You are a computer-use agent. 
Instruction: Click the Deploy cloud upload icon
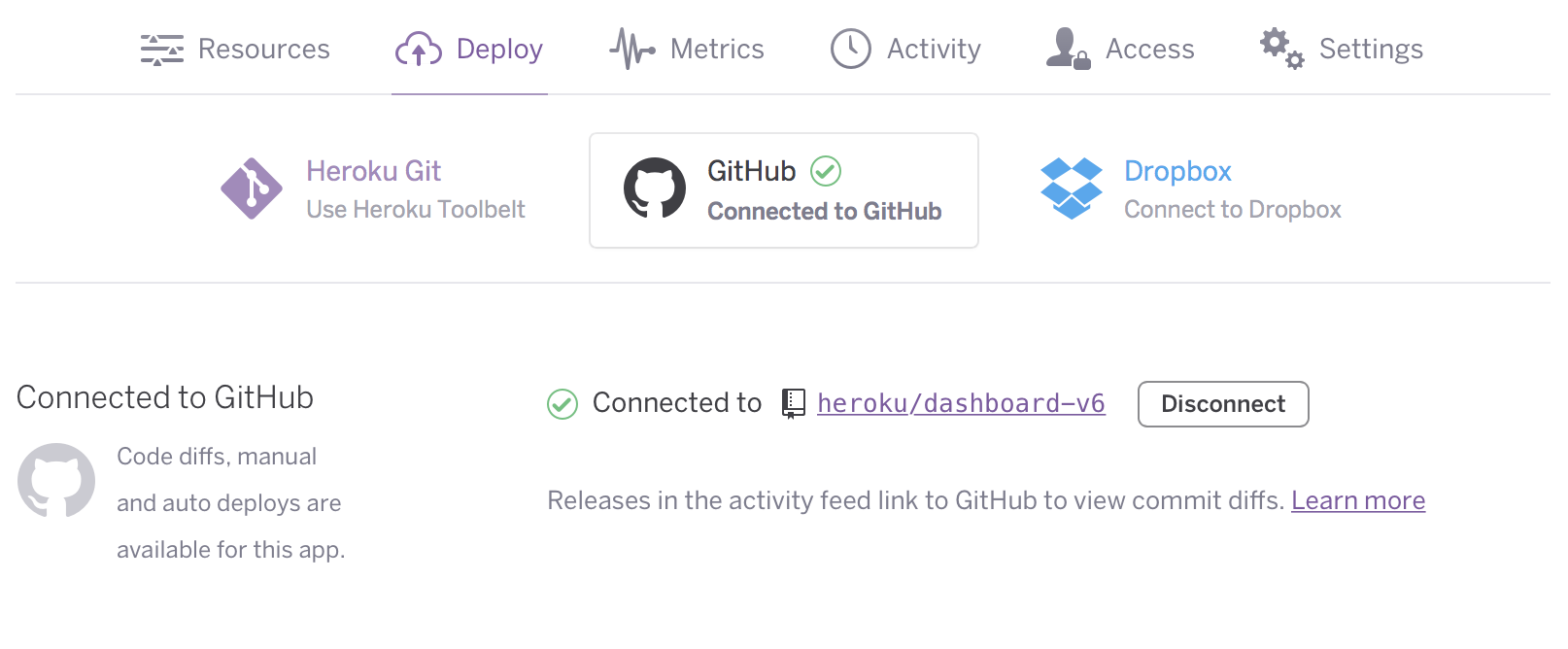coord(418,49)
